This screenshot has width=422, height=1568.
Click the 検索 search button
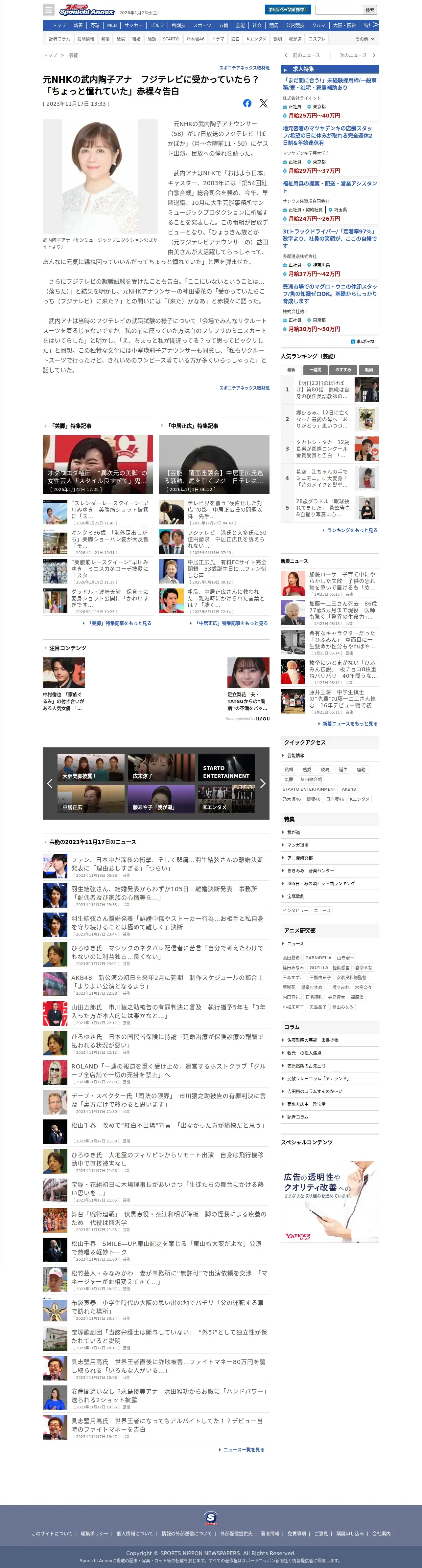pos(370,10)
